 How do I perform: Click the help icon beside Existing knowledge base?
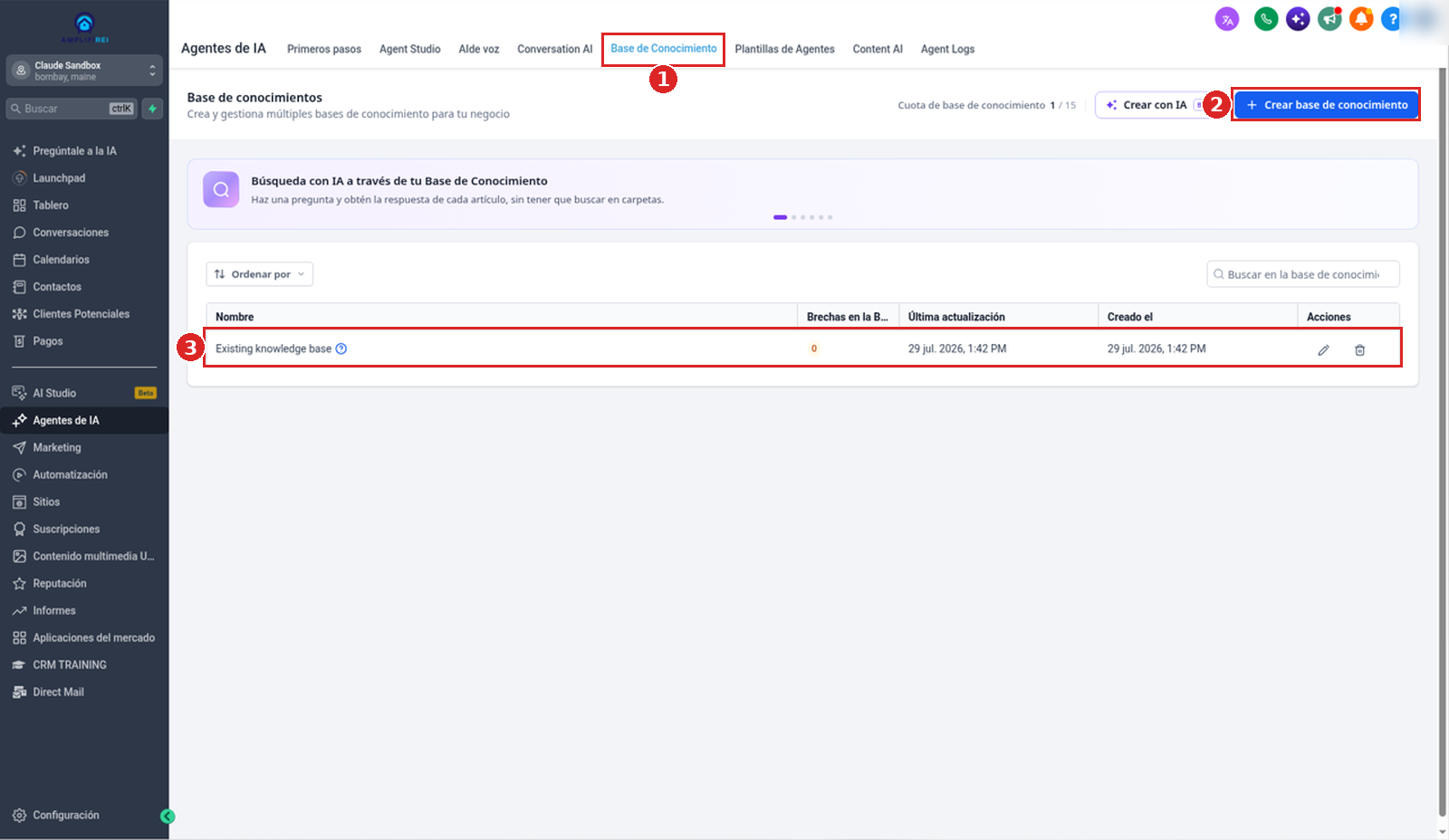coord(341,348)
